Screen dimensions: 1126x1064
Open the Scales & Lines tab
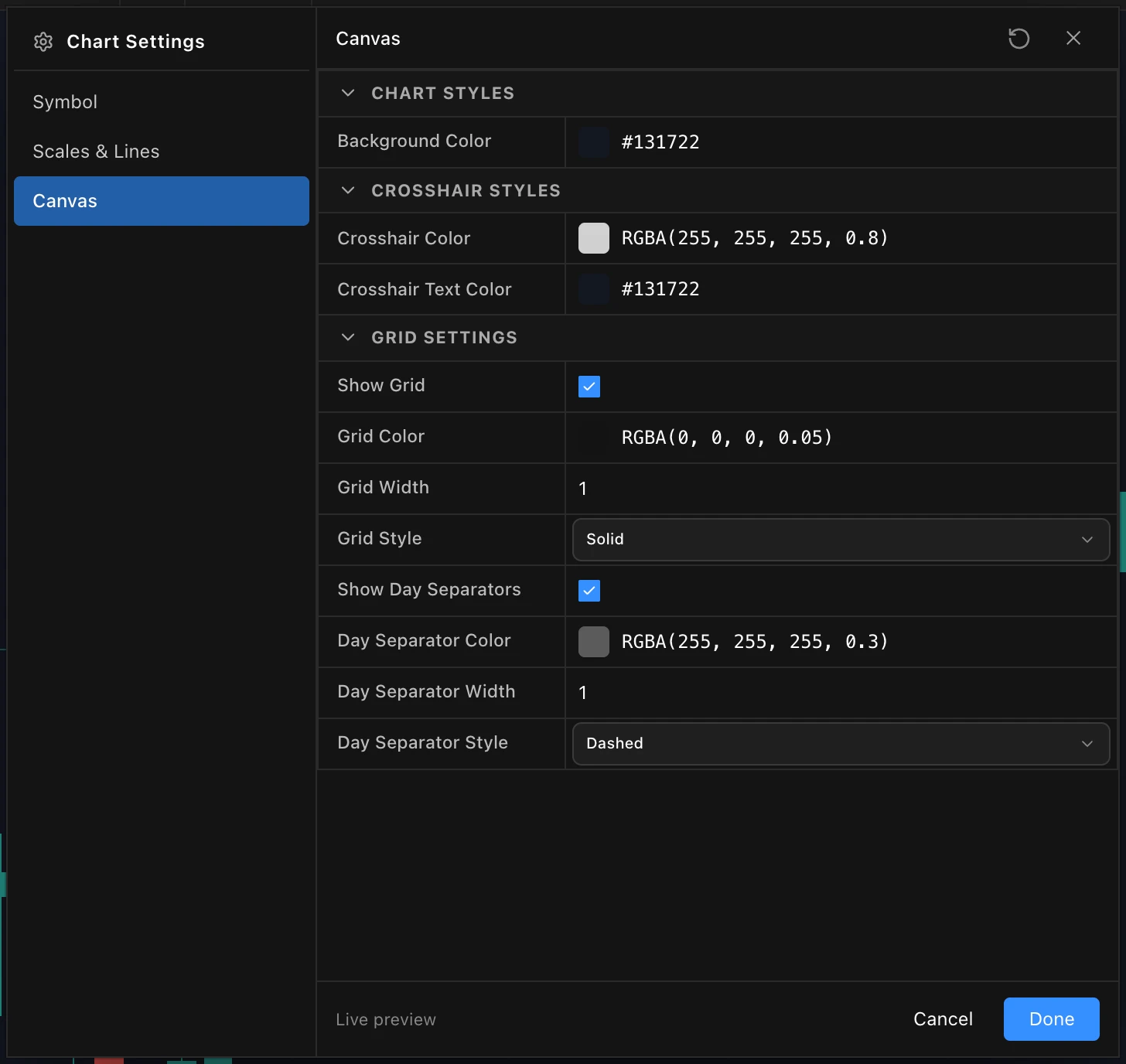point(162,152)
